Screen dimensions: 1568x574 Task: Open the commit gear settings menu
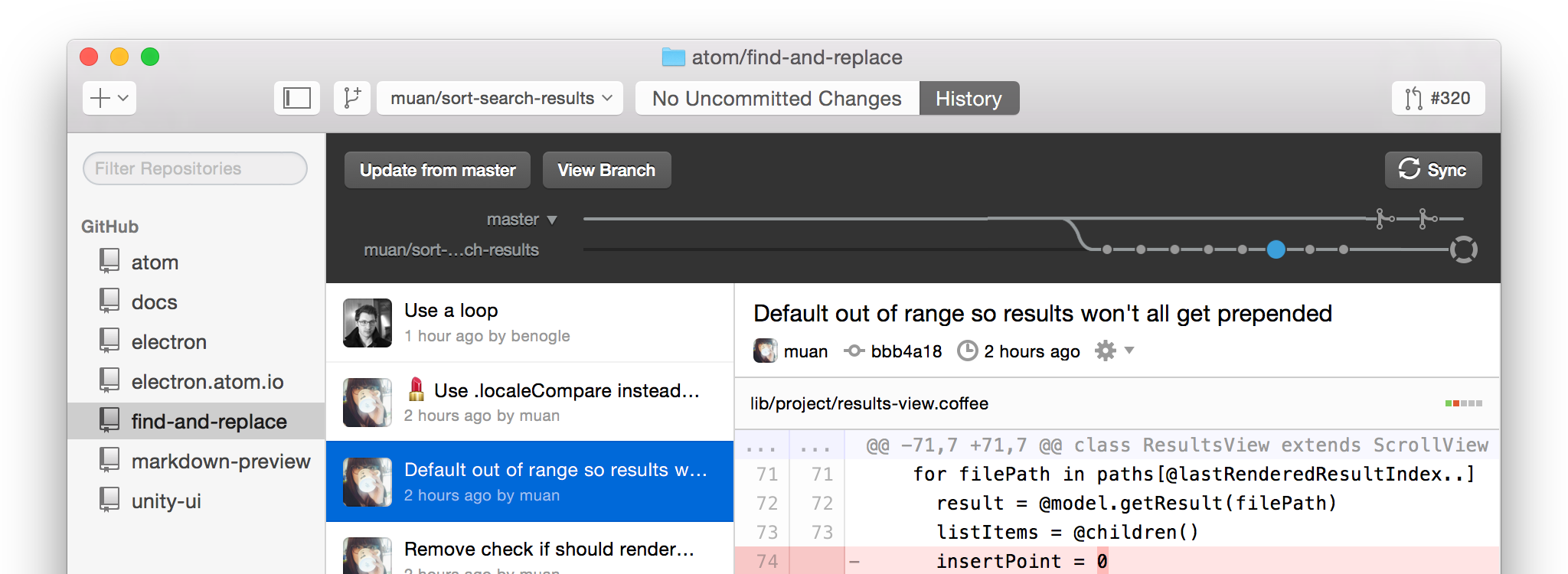coord(1113,351)
